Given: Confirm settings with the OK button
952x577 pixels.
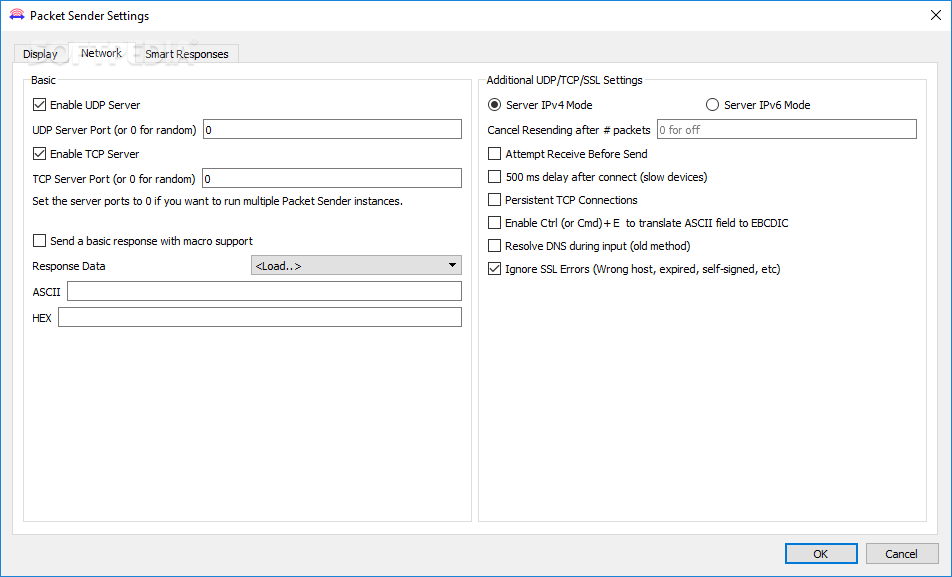Looking at the screenshot, I should (x=821, y=553).
